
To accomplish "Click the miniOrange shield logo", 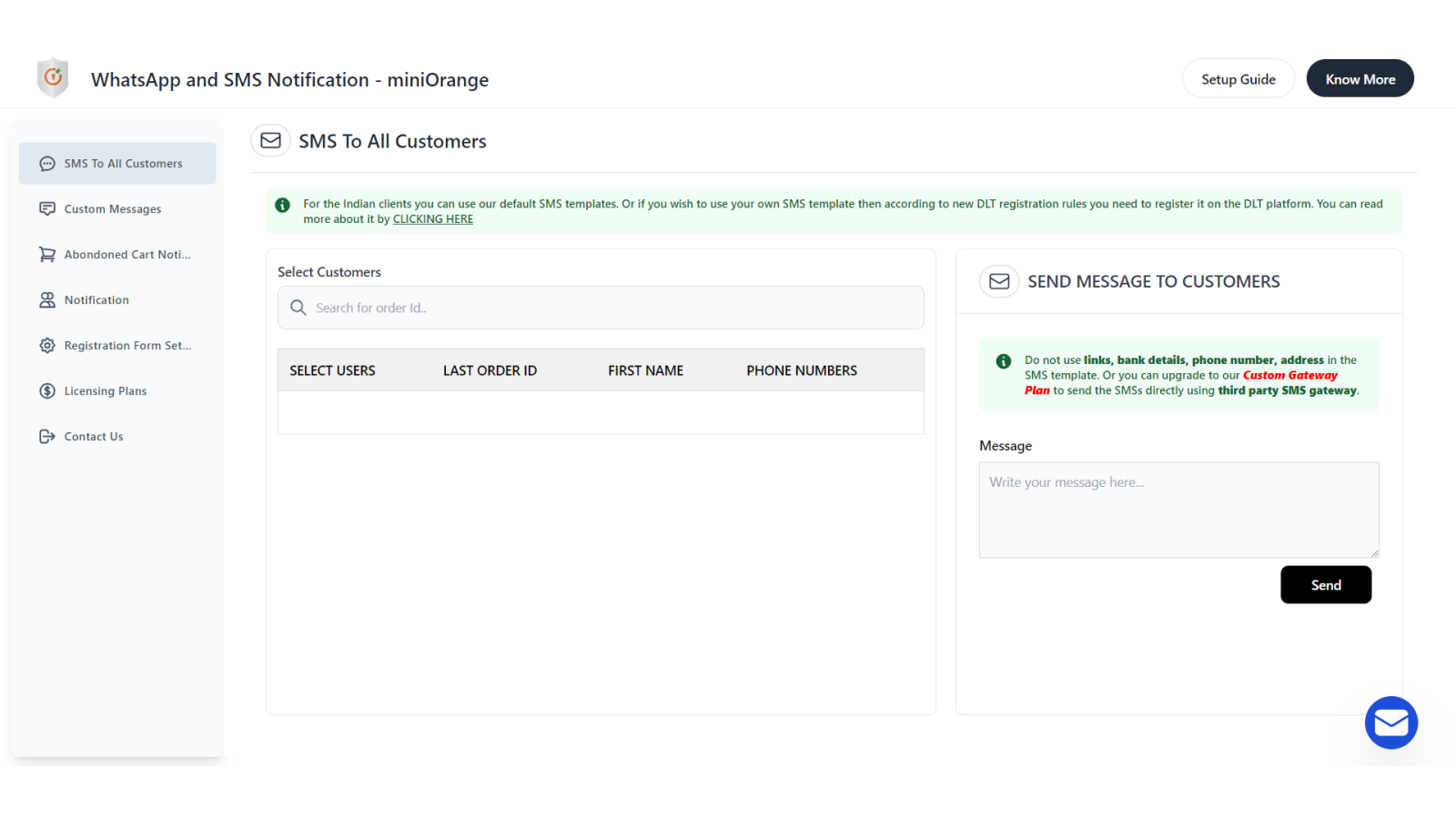I will 52,78.
